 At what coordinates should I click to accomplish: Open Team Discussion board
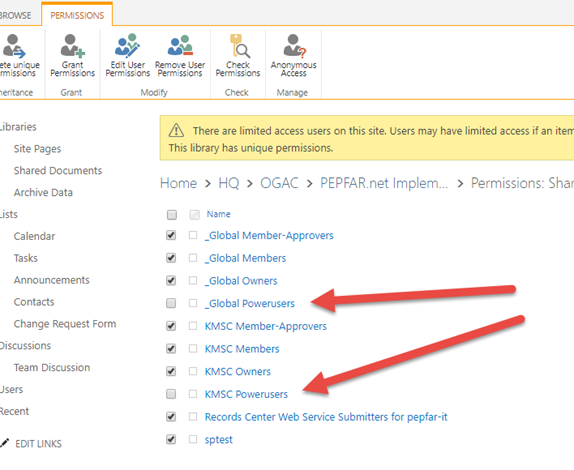pyautogui.click(x=52, y=368)
